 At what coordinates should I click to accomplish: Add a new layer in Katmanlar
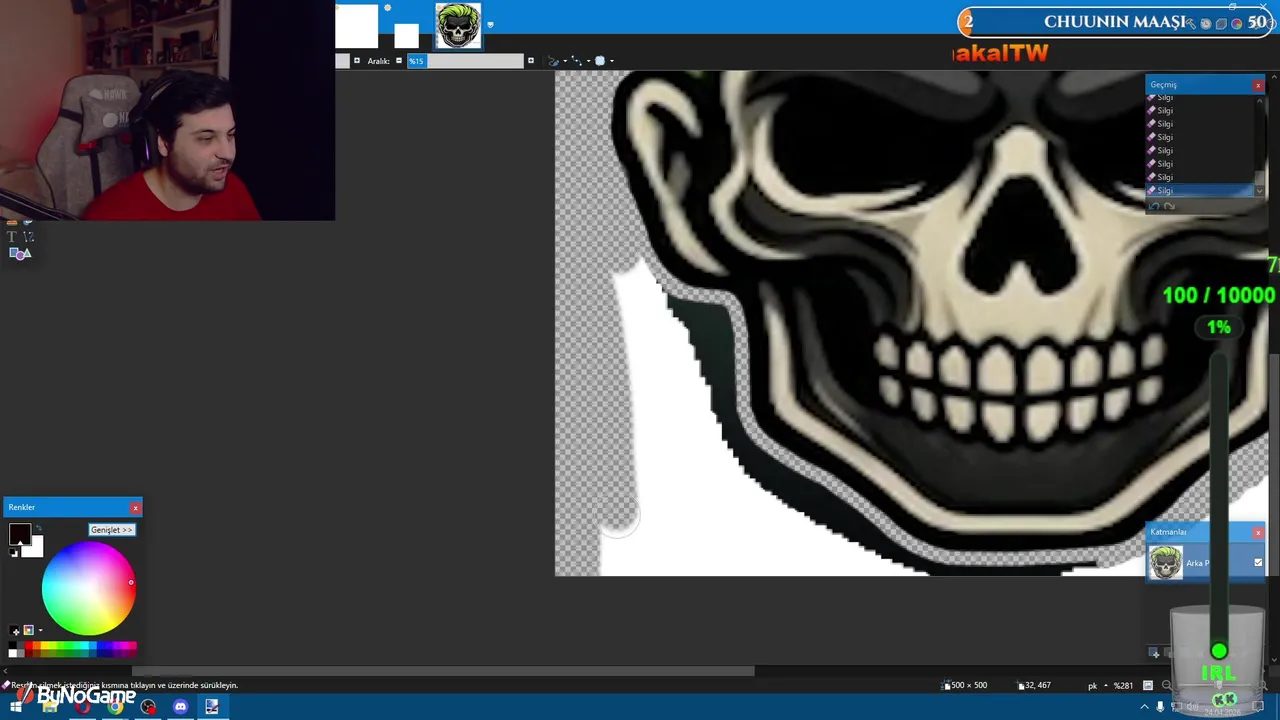1154,653
